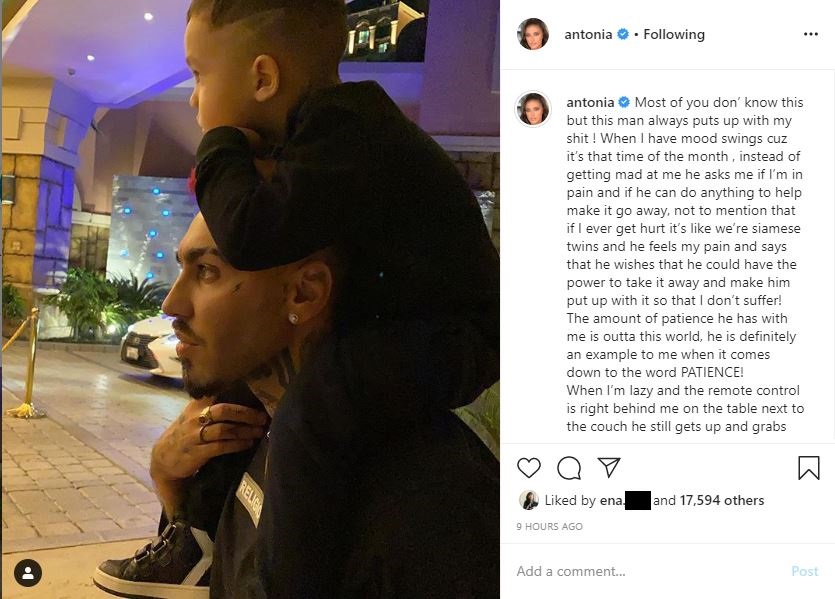Image resolution: width=835 pixels, height=599 pixels.
Task: Open the 9 HOURS AGO timestamp
Action: (x=550, y=527)
